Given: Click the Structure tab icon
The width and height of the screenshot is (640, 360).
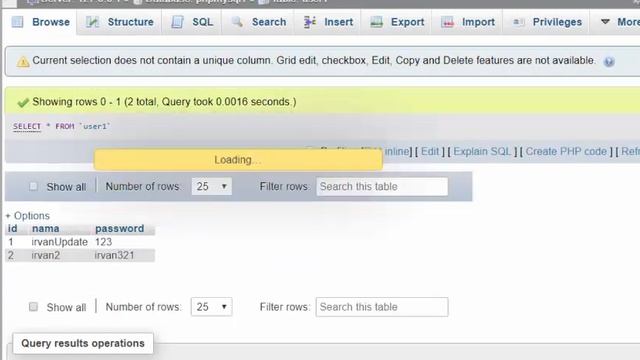Looking at the screenshot, I should pyautogui.click(x=93, y=22).
